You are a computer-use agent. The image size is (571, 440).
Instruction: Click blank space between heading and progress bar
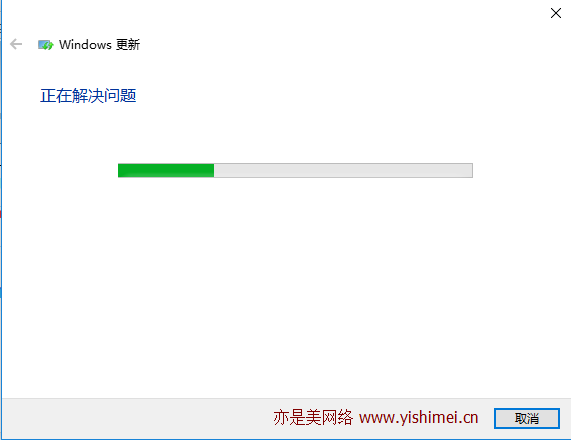point(286,133)
